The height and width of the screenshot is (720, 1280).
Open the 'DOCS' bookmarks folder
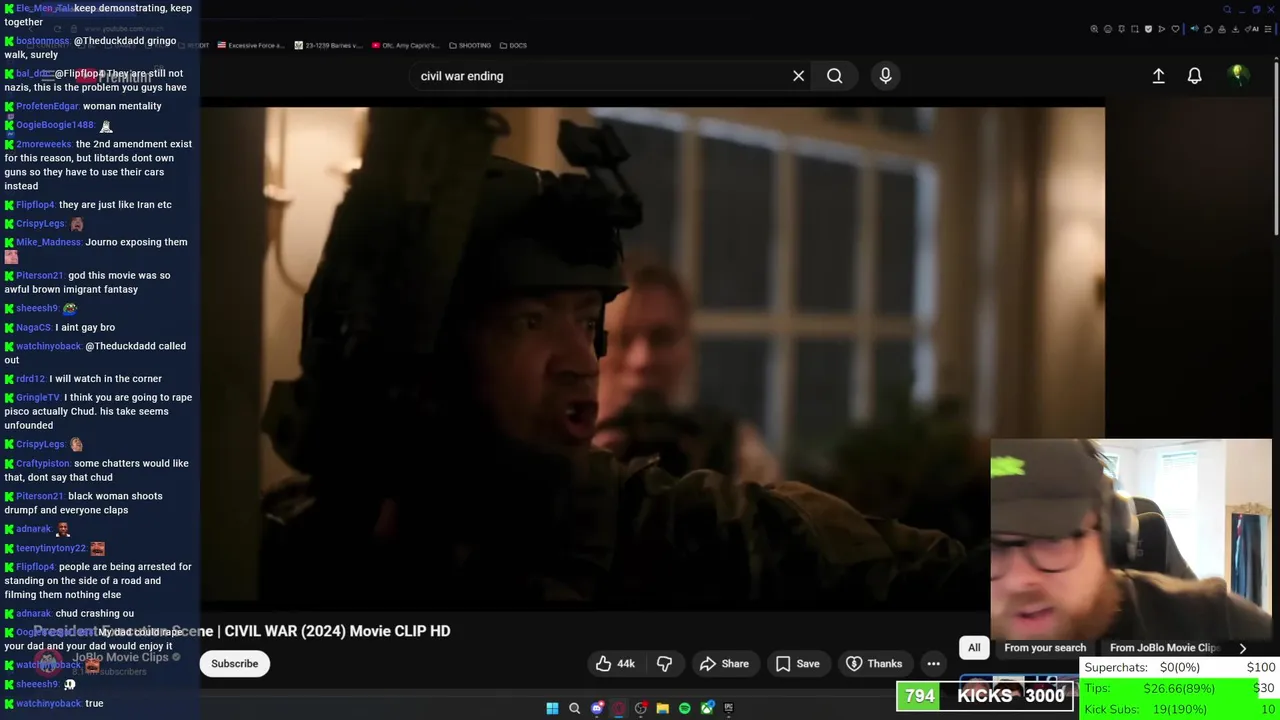[513, 45]
